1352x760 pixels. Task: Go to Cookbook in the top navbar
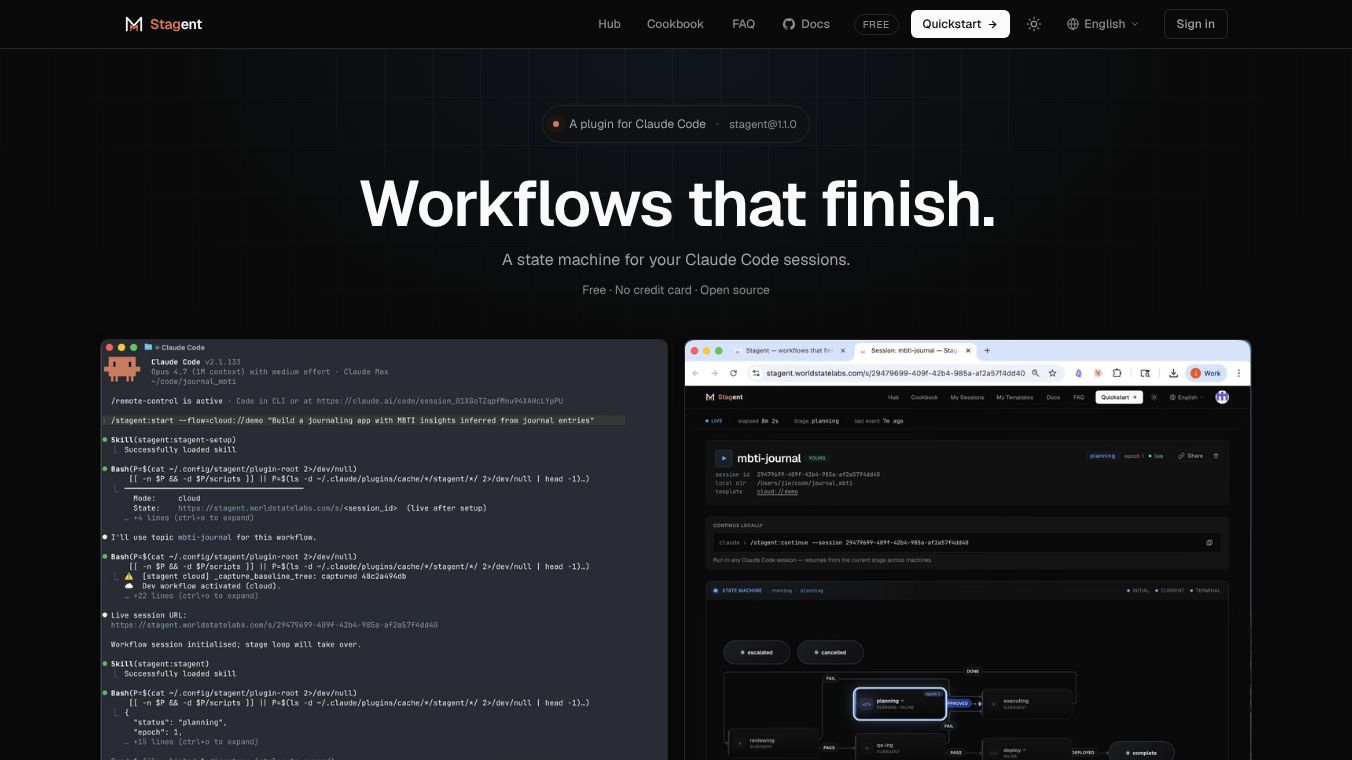pos(675,24)
